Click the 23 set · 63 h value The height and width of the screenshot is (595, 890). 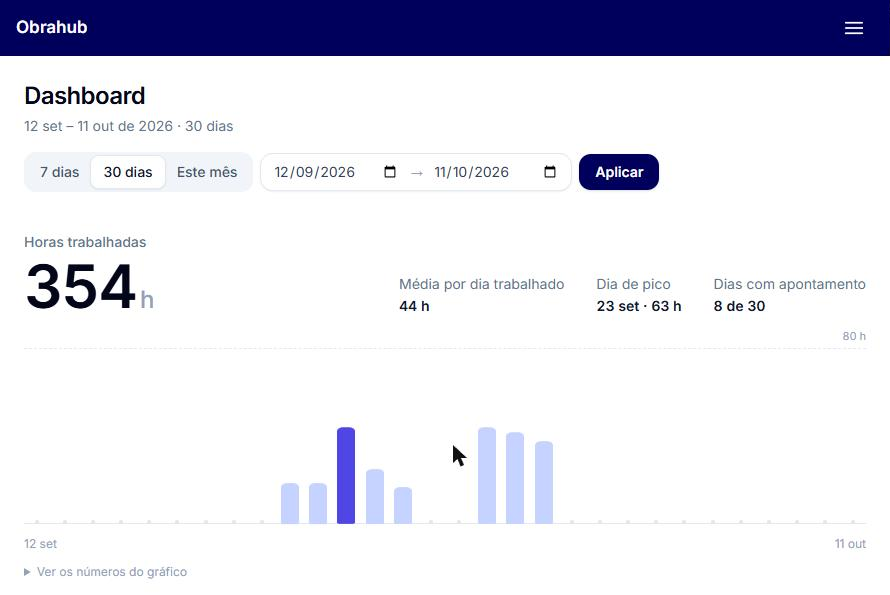click(639, 306)
